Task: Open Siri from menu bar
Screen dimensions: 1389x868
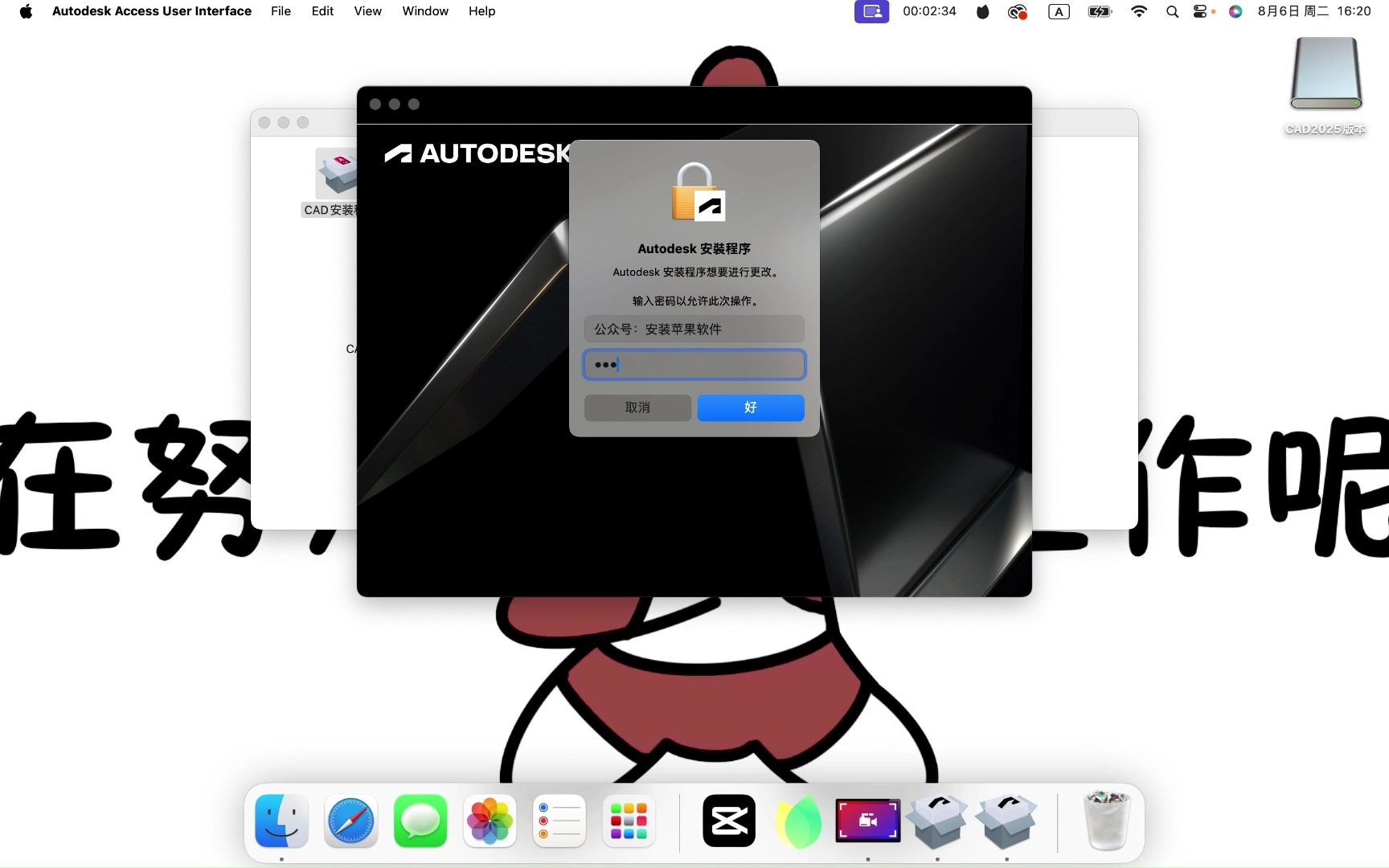Action: coord(1235,11)
